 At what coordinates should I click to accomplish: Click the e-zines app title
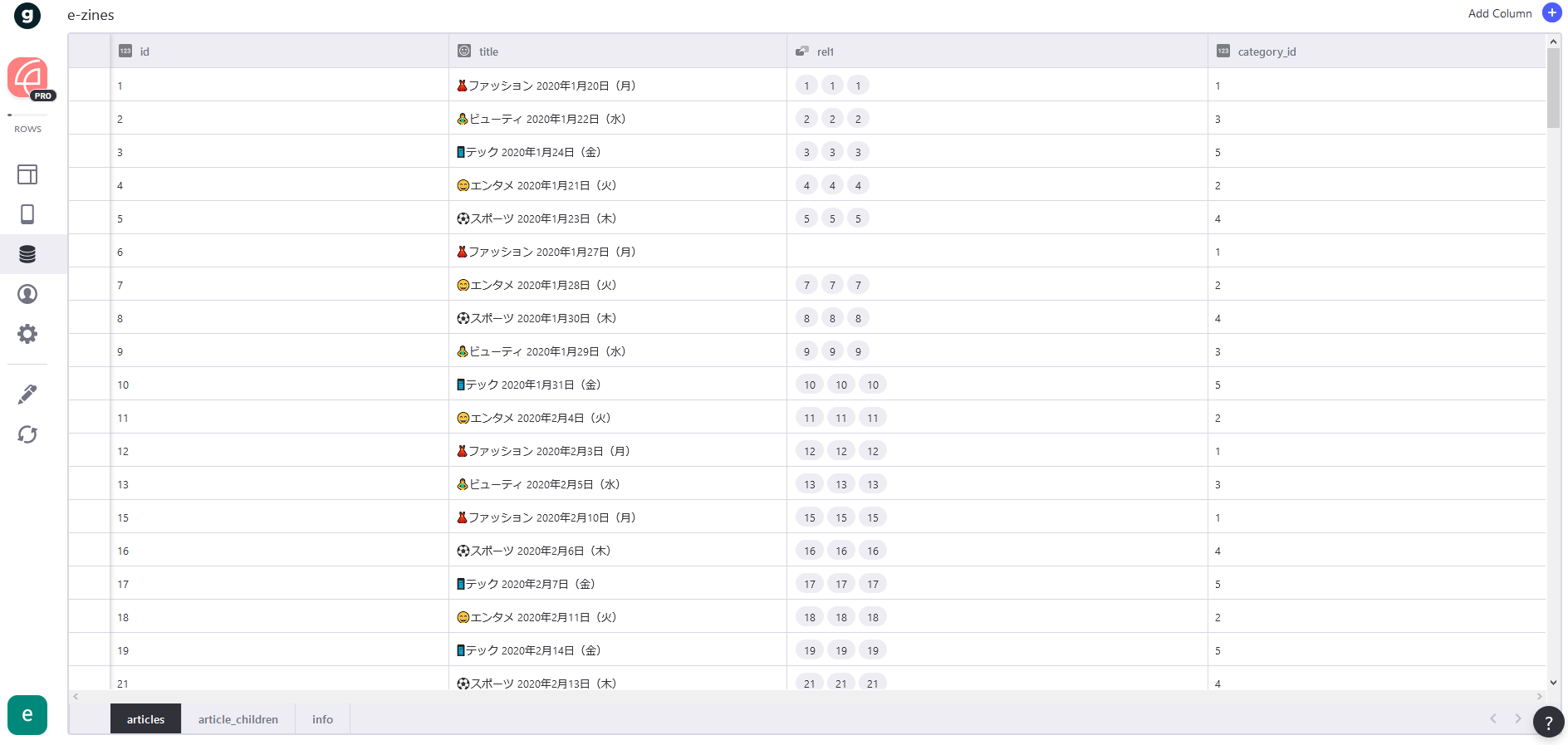91,15
